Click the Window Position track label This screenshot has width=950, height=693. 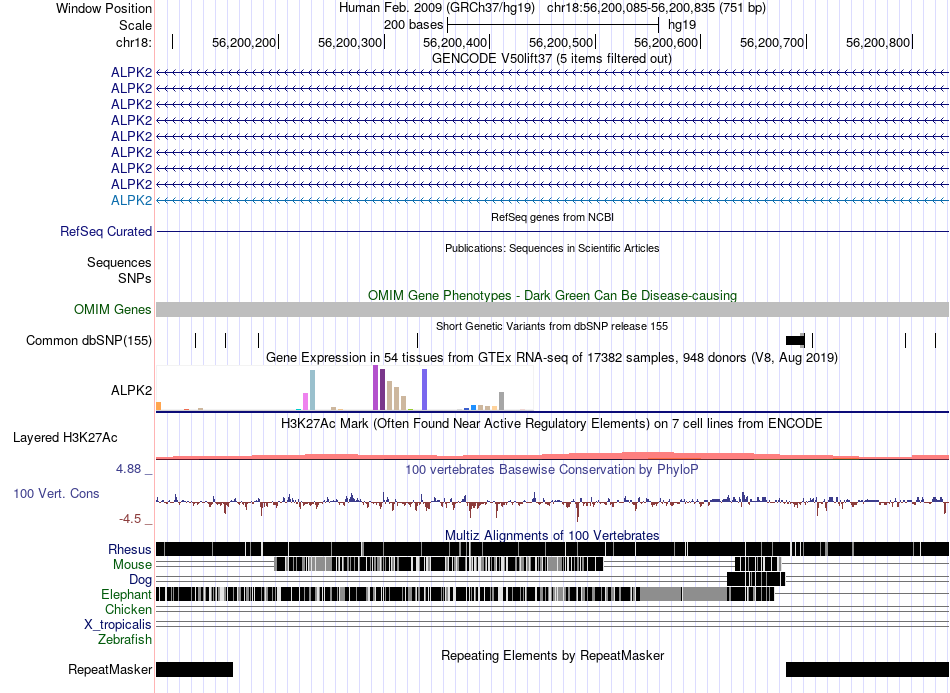pos(104,8)
